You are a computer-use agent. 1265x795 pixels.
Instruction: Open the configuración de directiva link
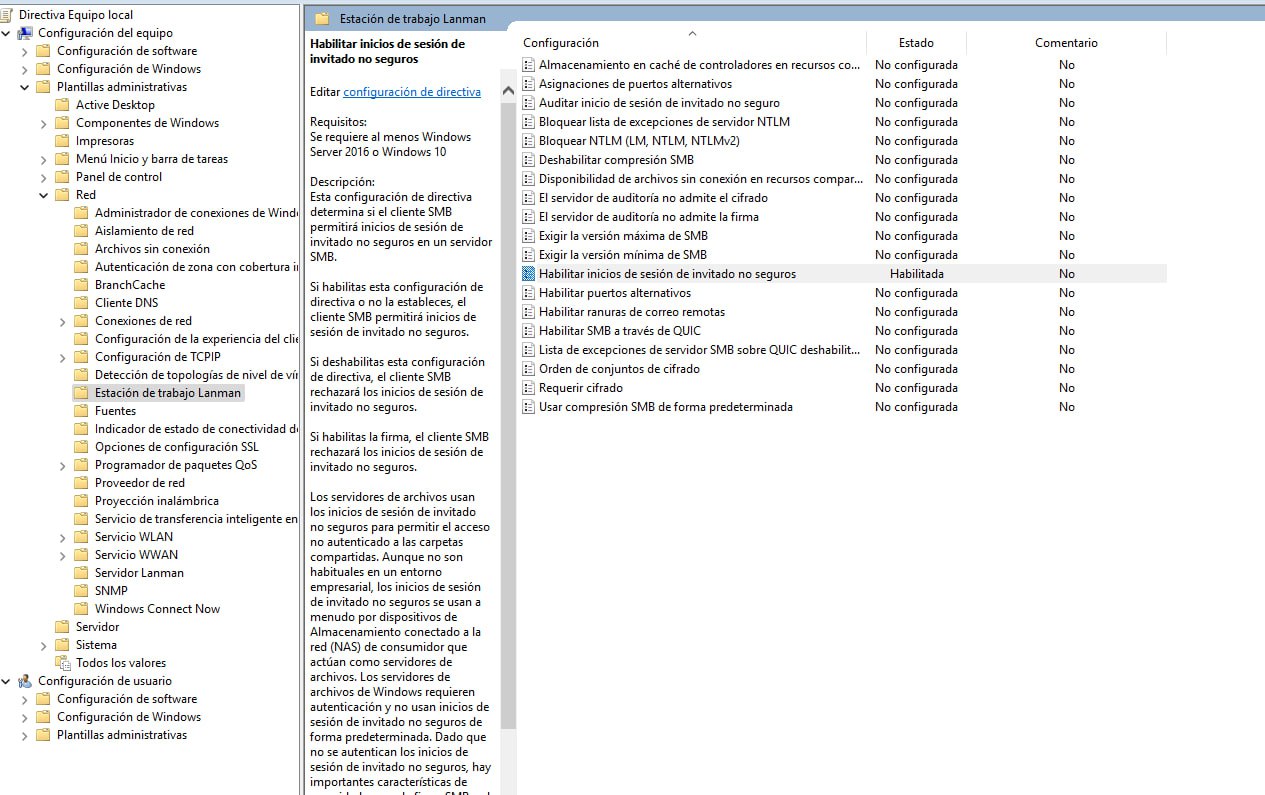tap(412, 92)
